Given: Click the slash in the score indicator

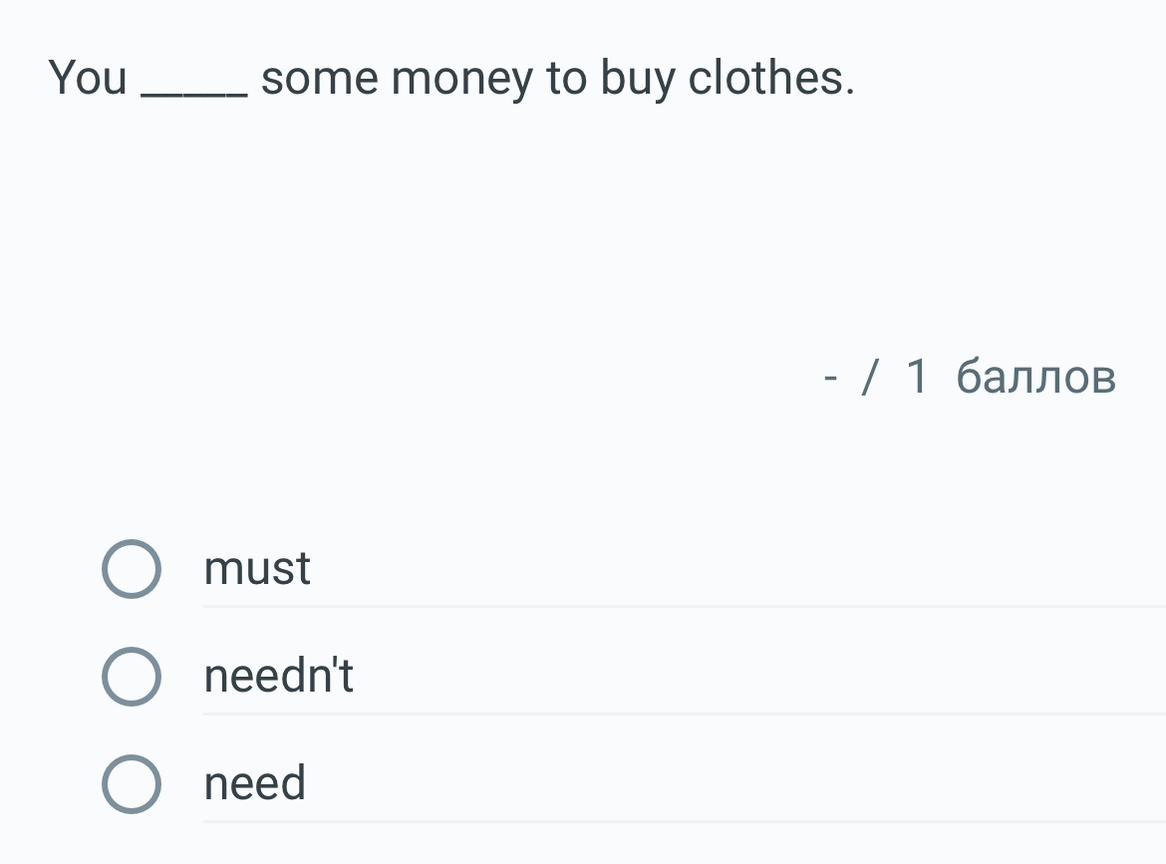Looking at the screenshot, I should pos(871,377).
